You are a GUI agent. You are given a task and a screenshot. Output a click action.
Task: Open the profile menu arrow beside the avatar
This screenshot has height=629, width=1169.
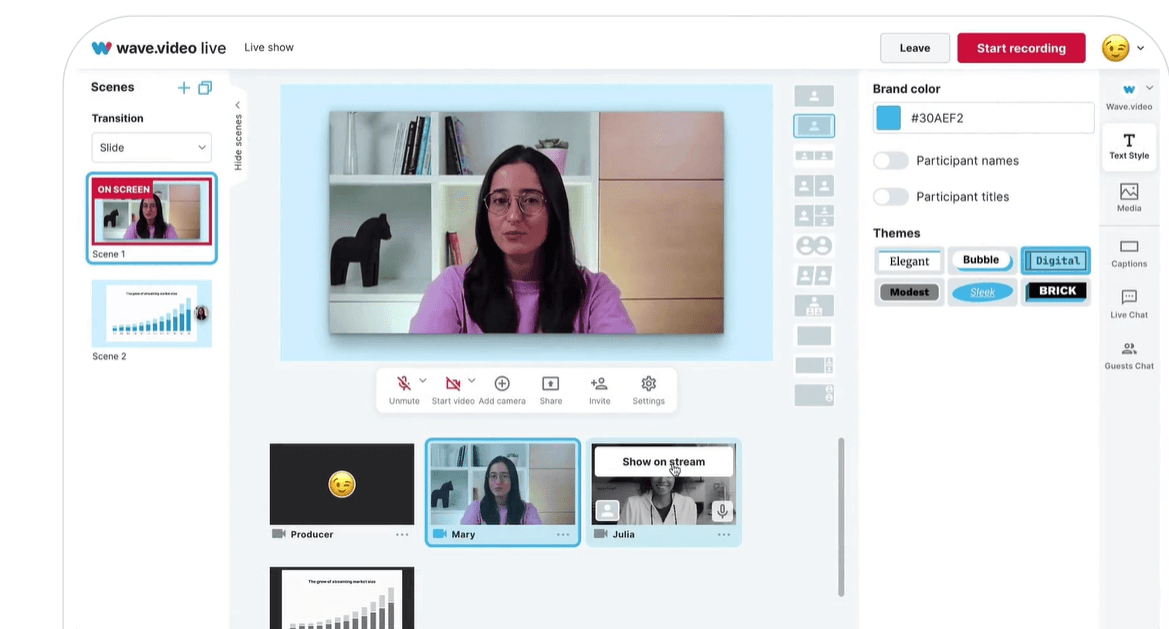[1141, 48]
